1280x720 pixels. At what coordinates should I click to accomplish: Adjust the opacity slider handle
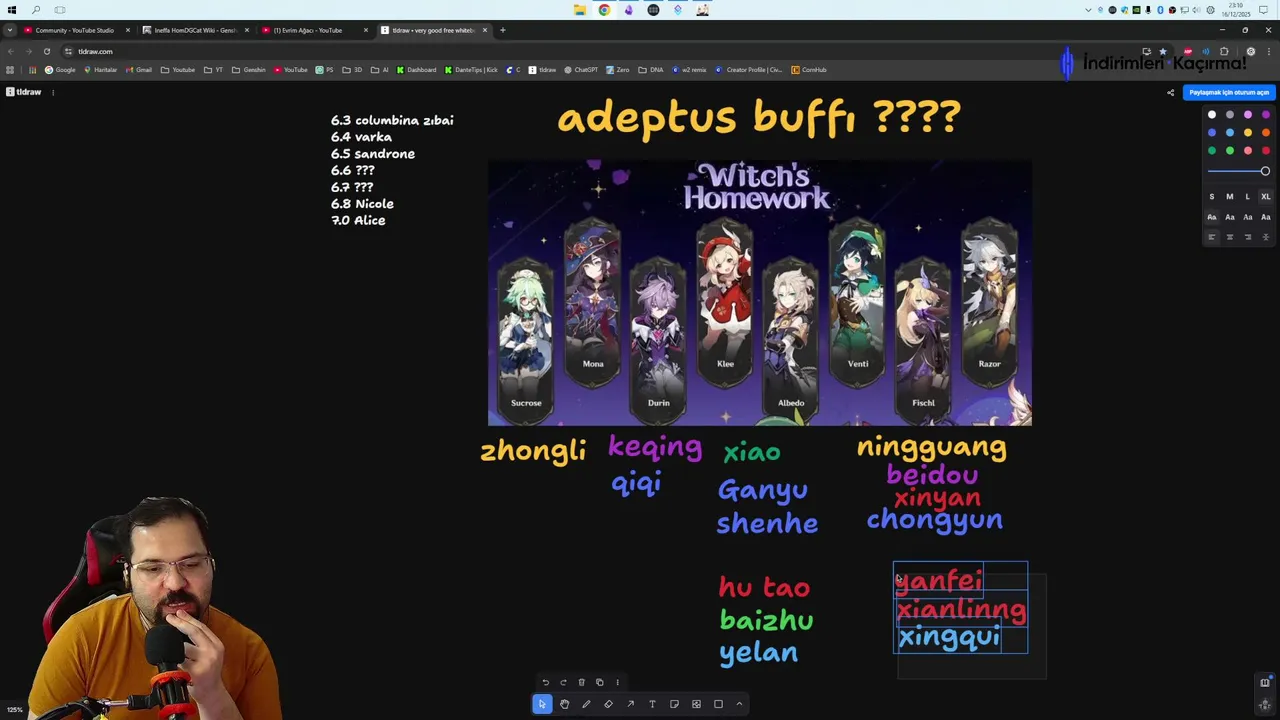[1265, 172]
